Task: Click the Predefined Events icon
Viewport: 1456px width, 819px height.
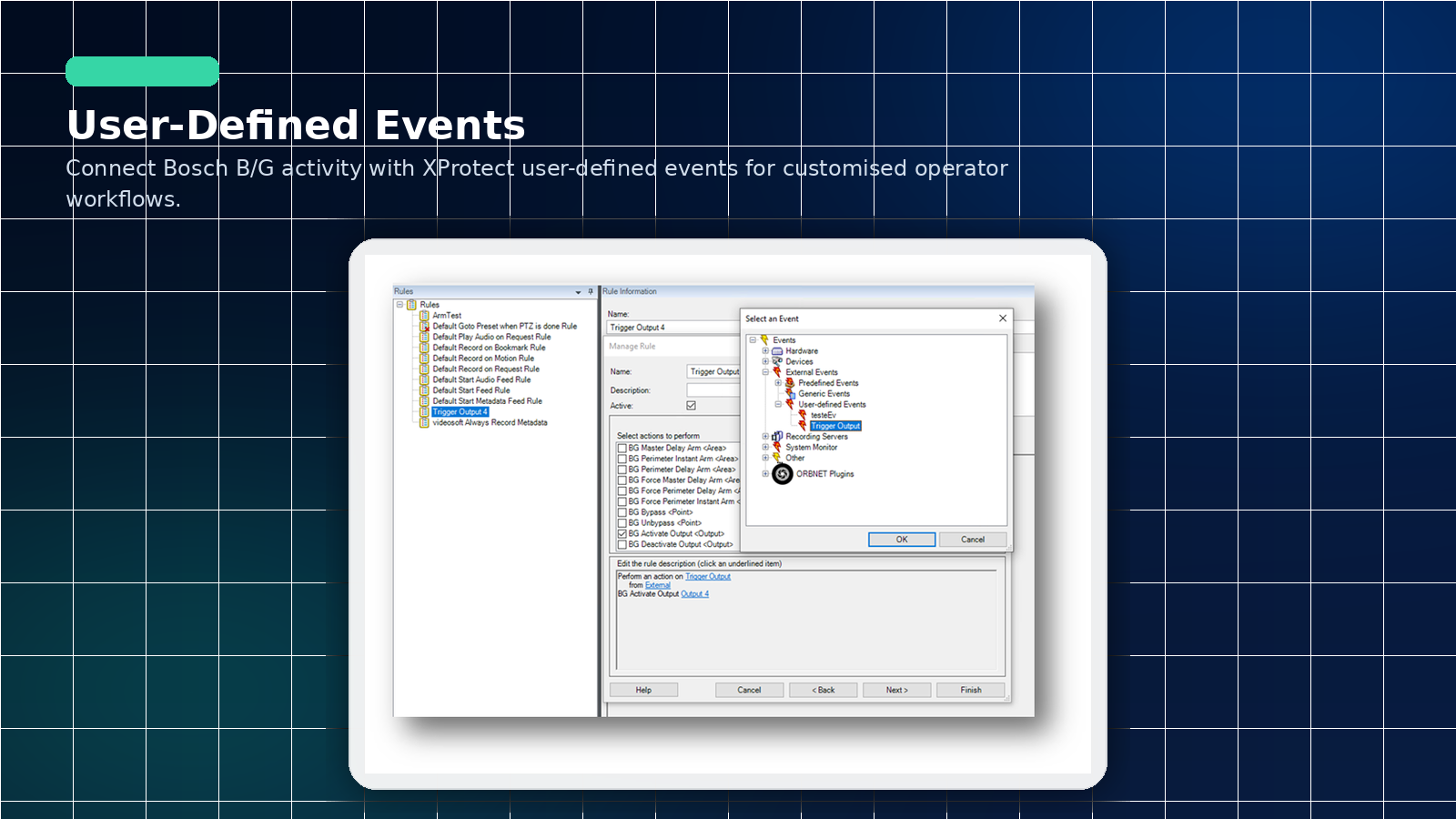Action: click(790, 383)
